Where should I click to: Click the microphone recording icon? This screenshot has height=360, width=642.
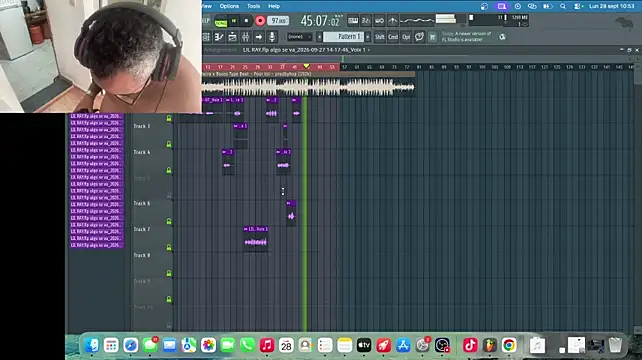coord(271,37)
